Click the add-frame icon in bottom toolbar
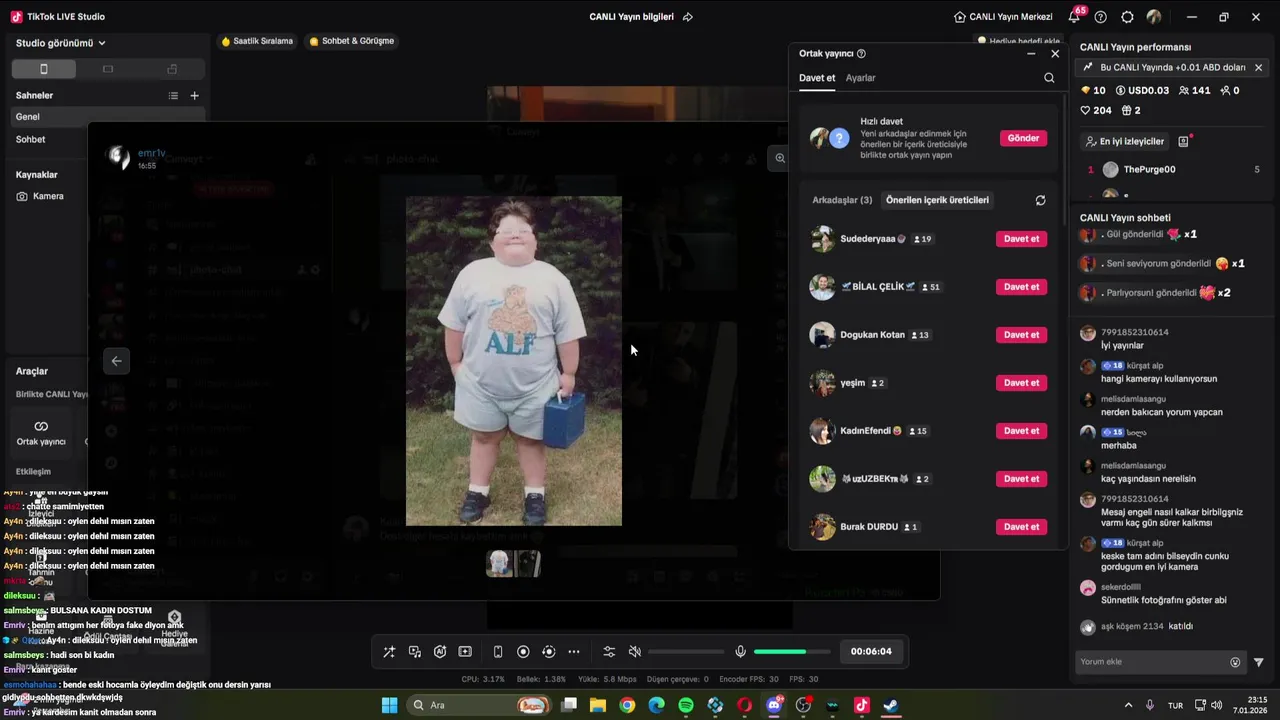The height and width of the screenshot is (720, 1280). [x=465, y=652]
